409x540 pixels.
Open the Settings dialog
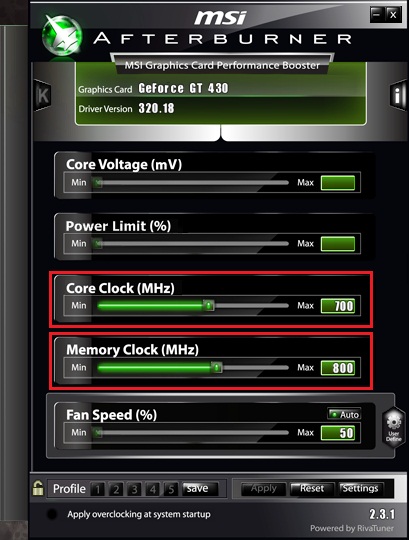click(x=360, y=489)
